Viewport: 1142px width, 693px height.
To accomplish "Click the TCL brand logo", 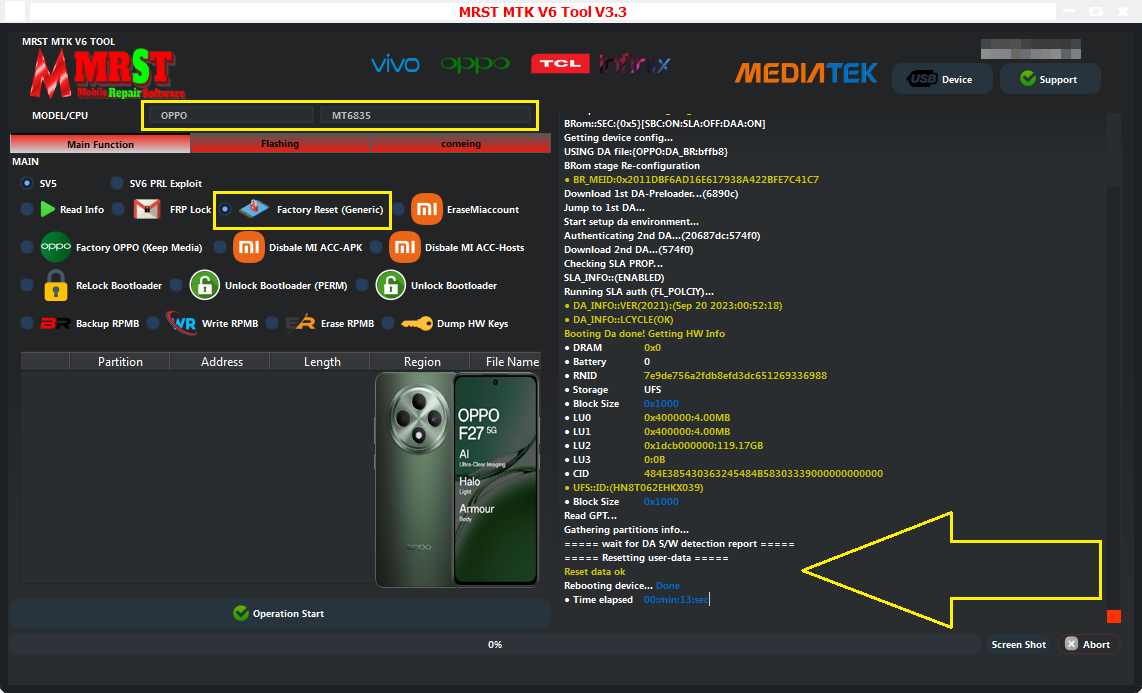I will (x=560, y=64).
